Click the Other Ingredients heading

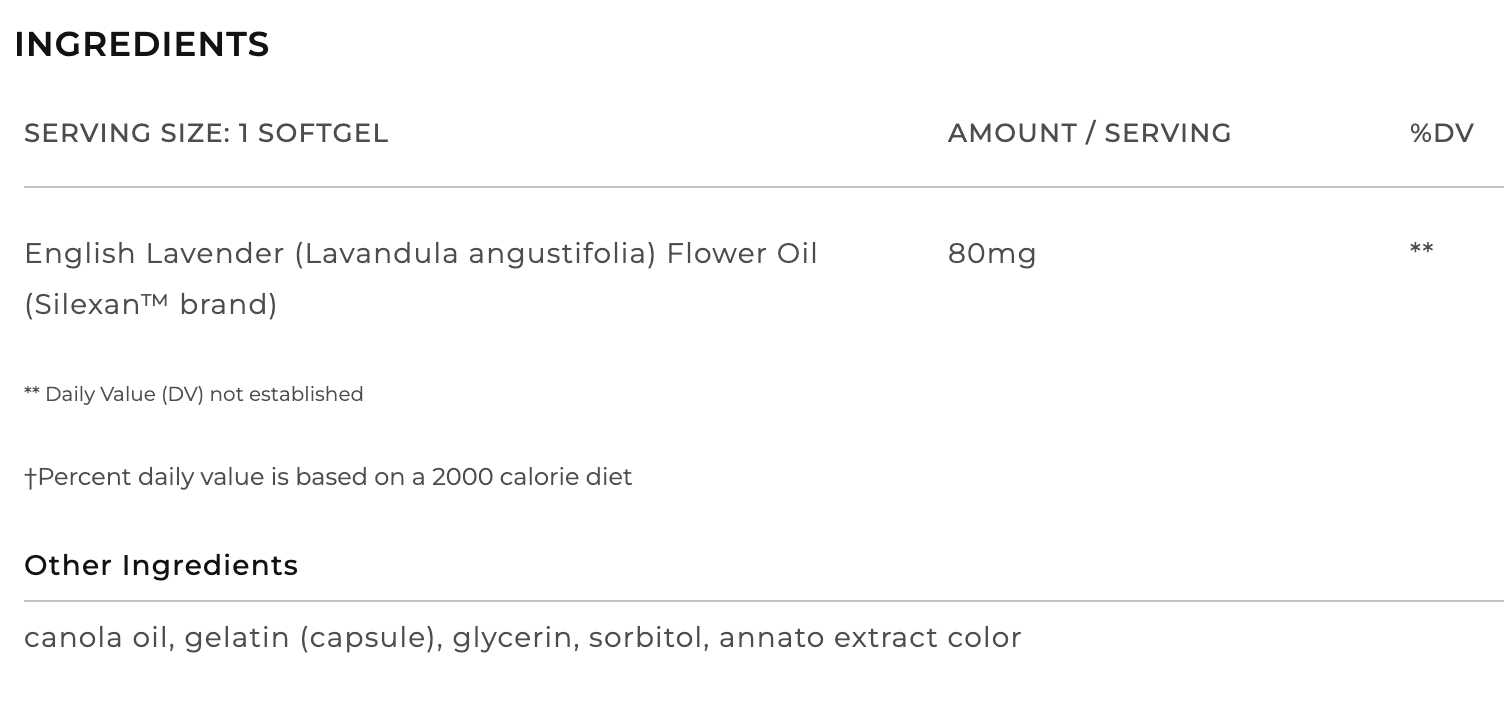tap(161, 565)
